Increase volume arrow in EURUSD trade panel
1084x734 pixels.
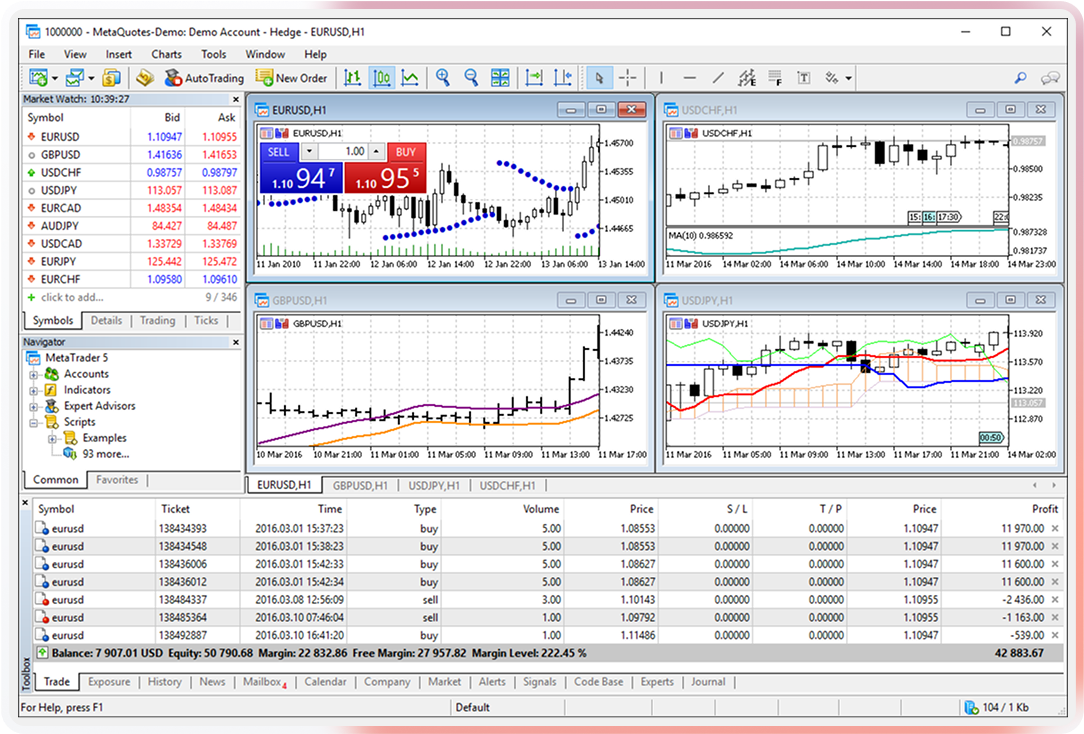click(376, 151)
